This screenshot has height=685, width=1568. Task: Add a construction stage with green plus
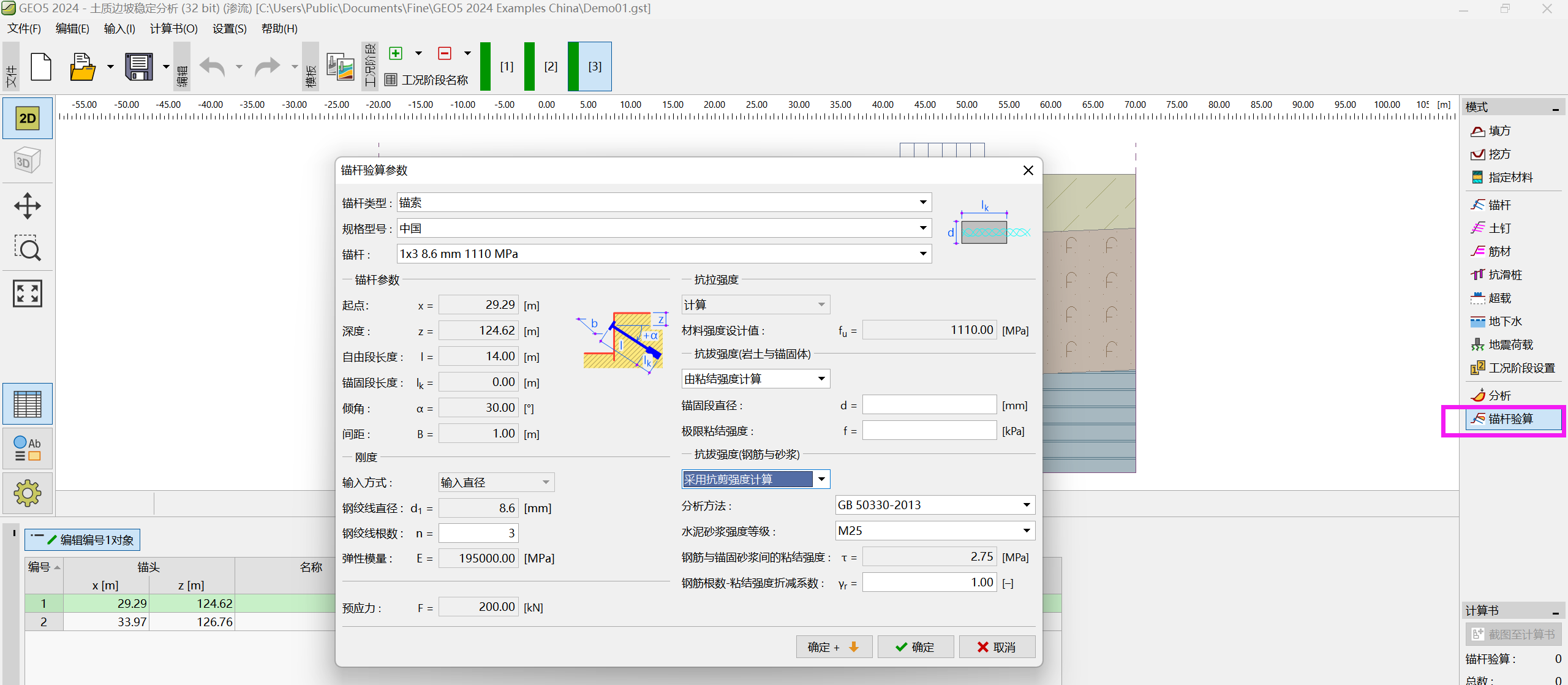pyautogui.click(x=396, y=53)
